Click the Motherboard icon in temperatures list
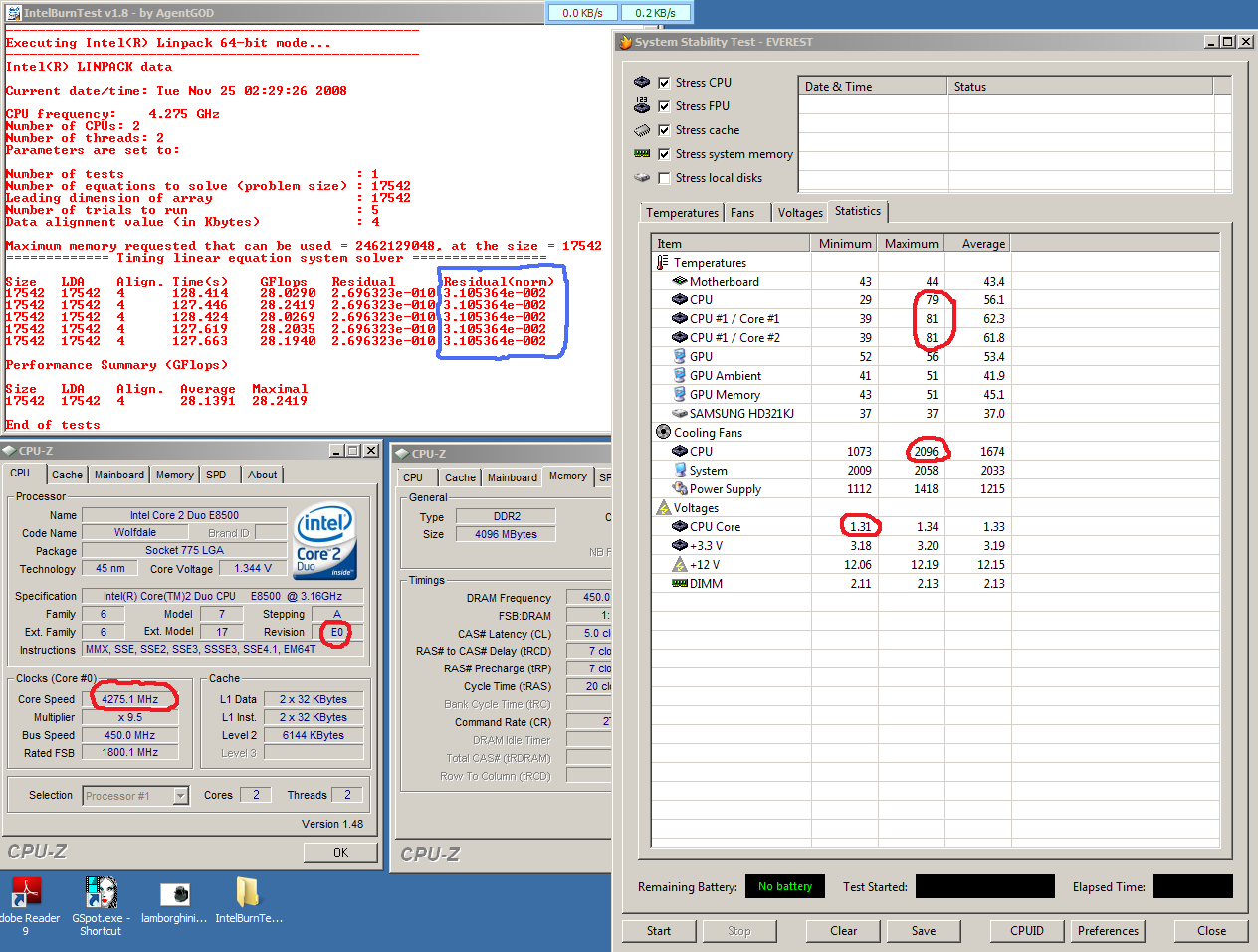Viewport: 1258px width, 952px height. (680, 282)
